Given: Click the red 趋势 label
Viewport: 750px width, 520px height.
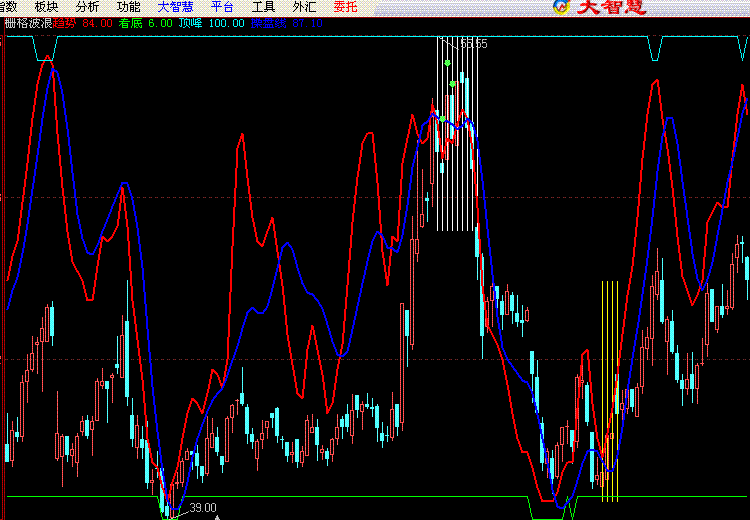Looking at the screenshot, I should click(x=64, y=23).
